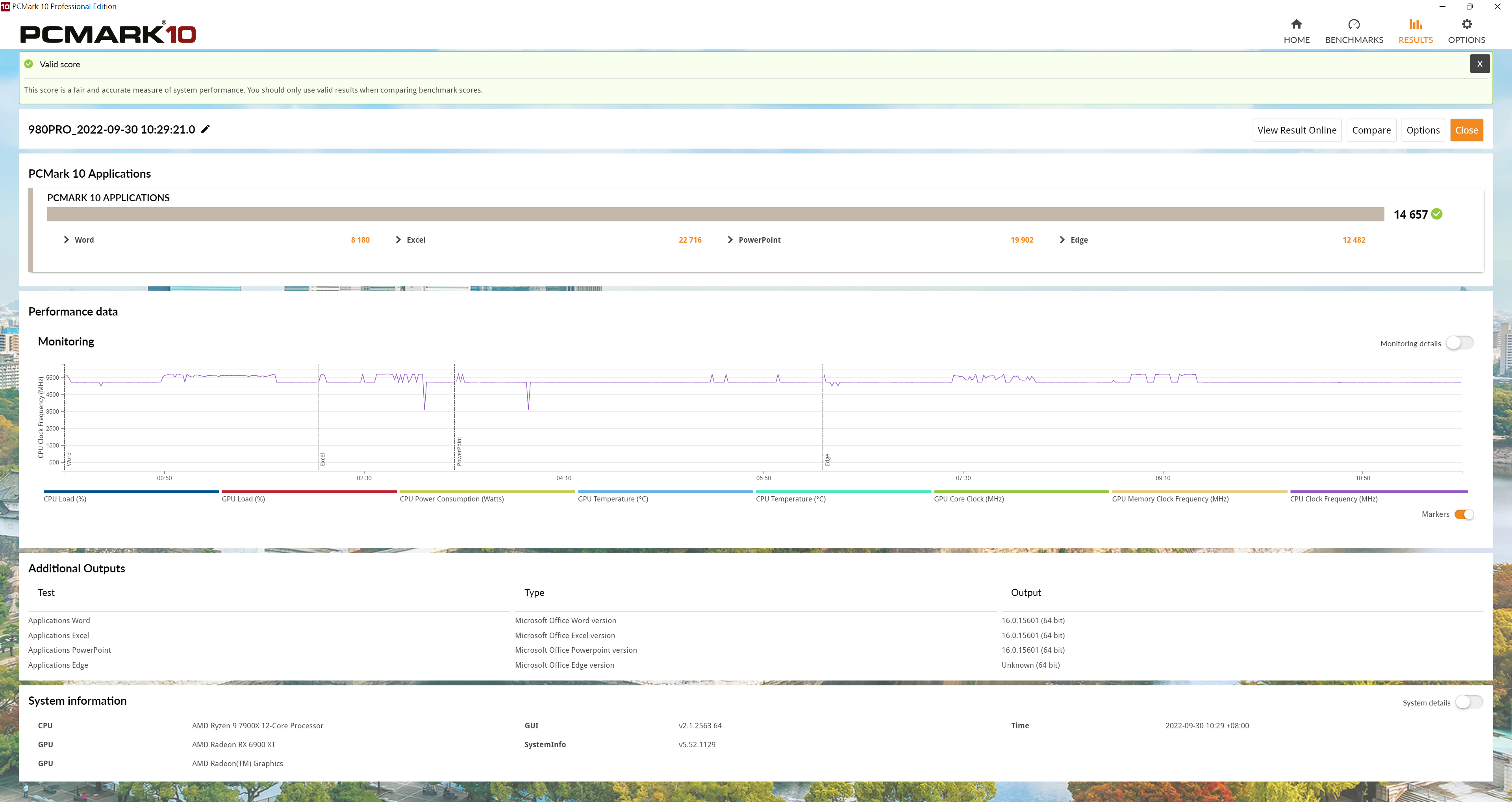Click the PowerPoint marker line in chart
This screenshot has width=1512, height=802.
[454, 417]
